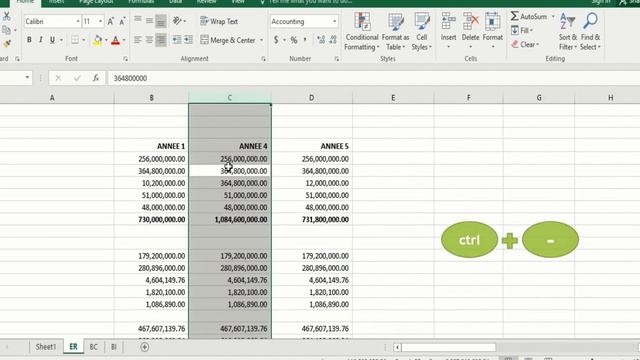Viewport: 640px width, 360px height.
Task: Switch to the ER sheet tab
Action: click(x=73, y=347)
